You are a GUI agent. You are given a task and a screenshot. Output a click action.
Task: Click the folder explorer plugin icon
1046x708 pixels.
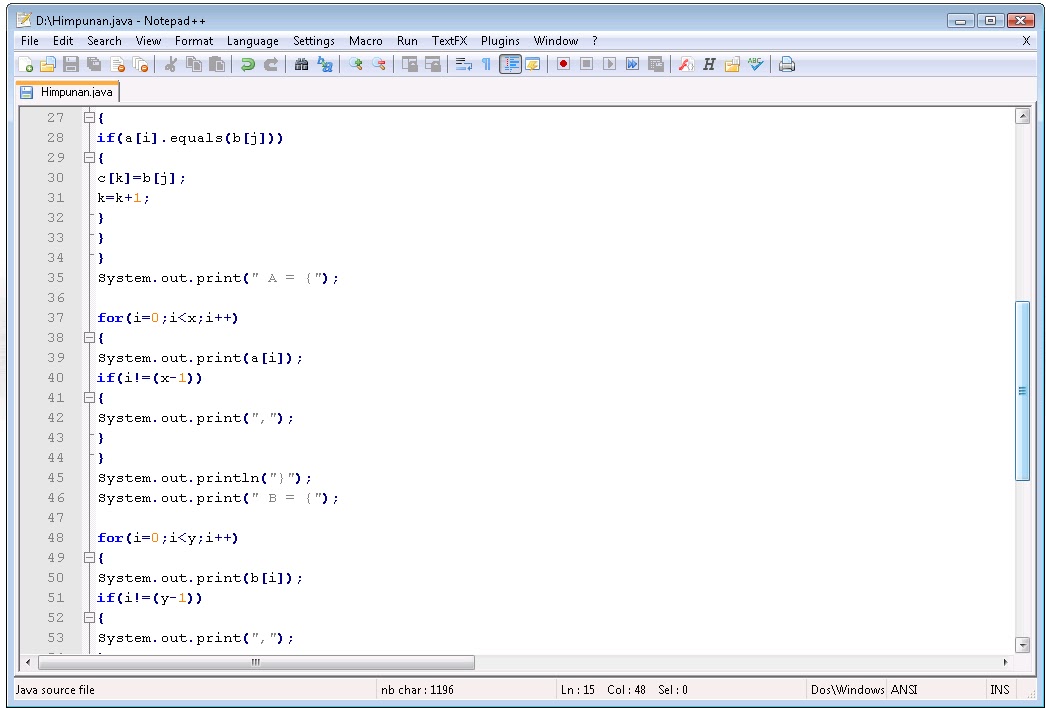[x=732, y=64]
